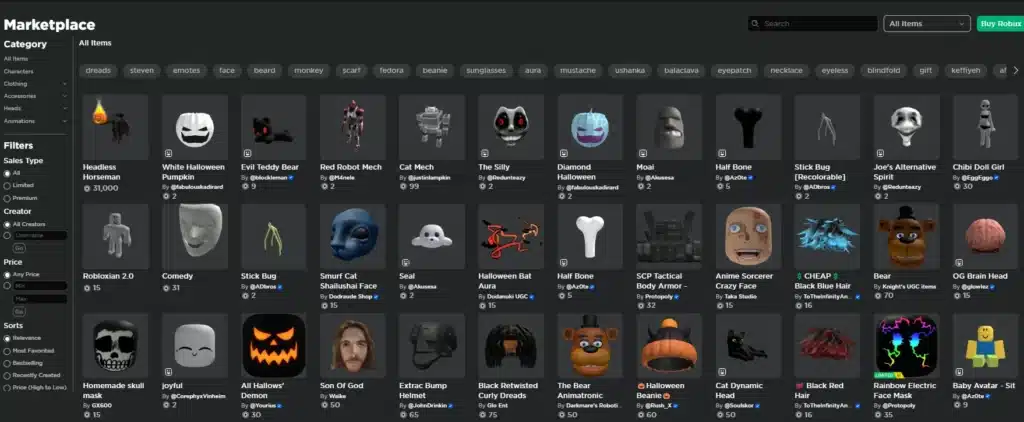Open the All Items dropdown beside search

click(926, 24)
